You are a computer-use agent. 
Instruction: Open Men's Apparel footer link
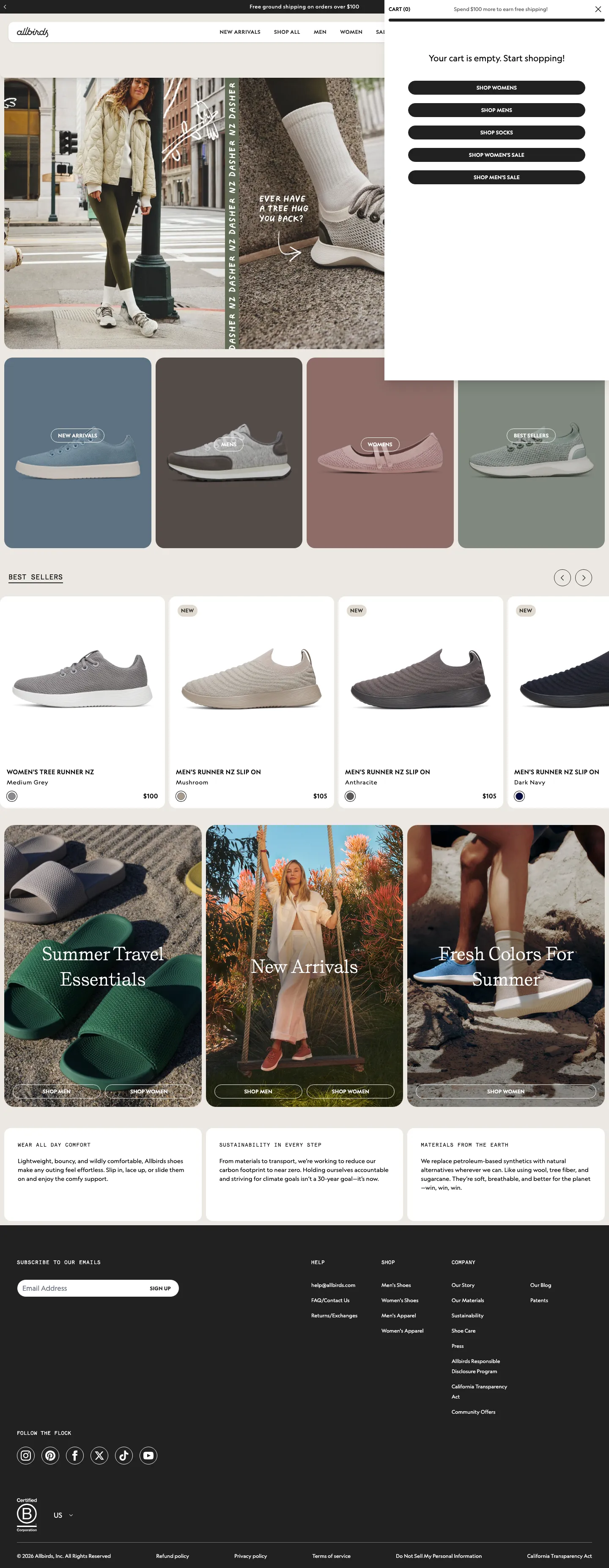click(x=398, y=1315)
